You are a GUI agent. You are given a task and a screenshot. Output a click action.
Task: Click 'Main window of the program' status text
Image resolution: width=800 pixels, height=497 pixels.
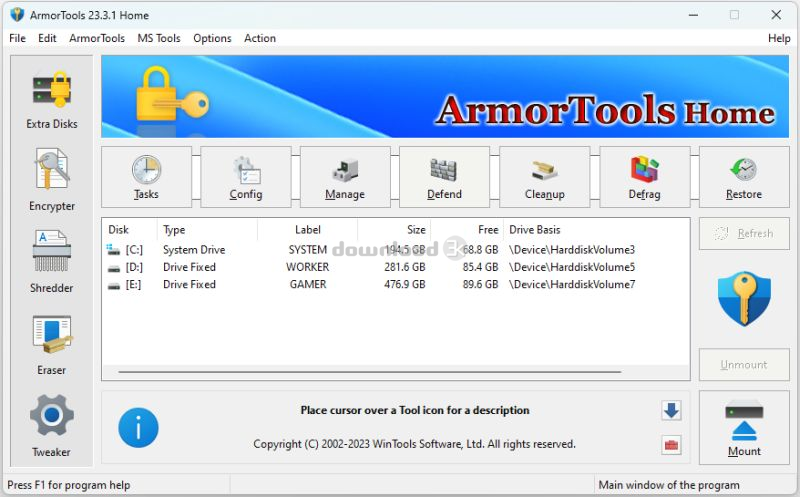point(669,485)
